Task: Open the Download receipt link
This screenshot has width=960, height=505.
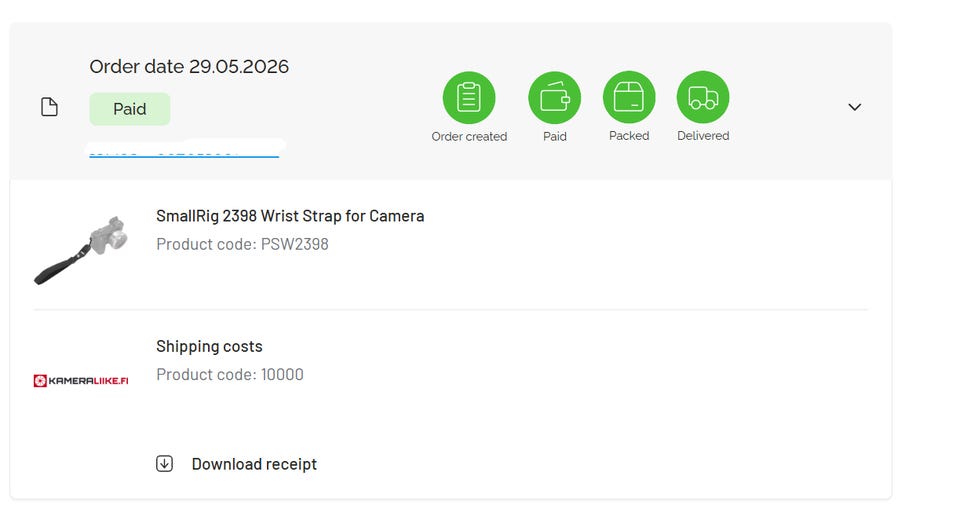Action: click(x=254, y=464)
